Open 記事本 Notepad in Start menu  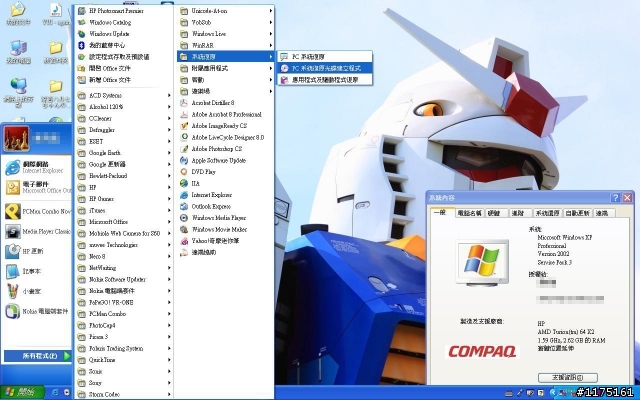[38, 271]
